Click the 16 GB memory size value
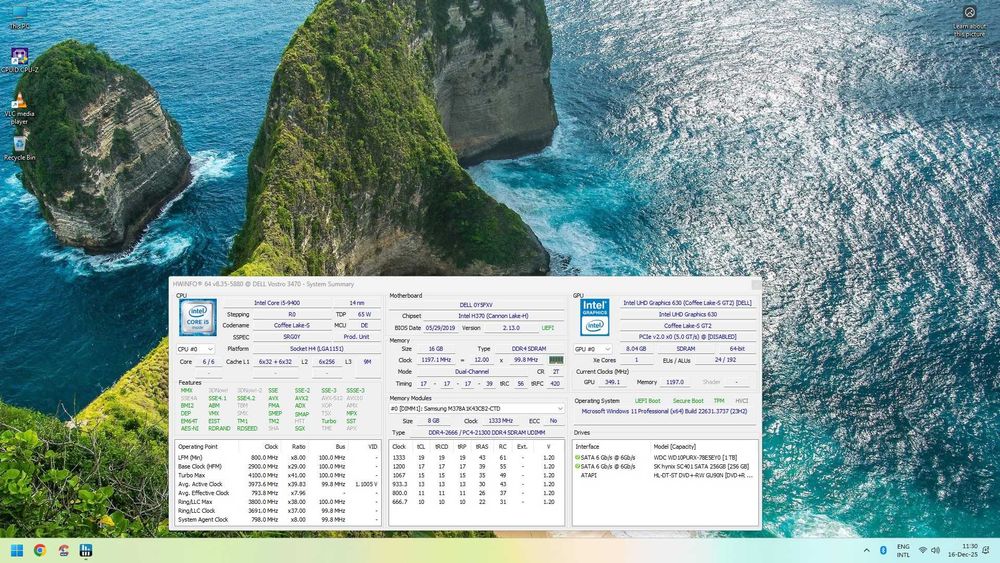 pyautogui.click(x=436, y=349)
